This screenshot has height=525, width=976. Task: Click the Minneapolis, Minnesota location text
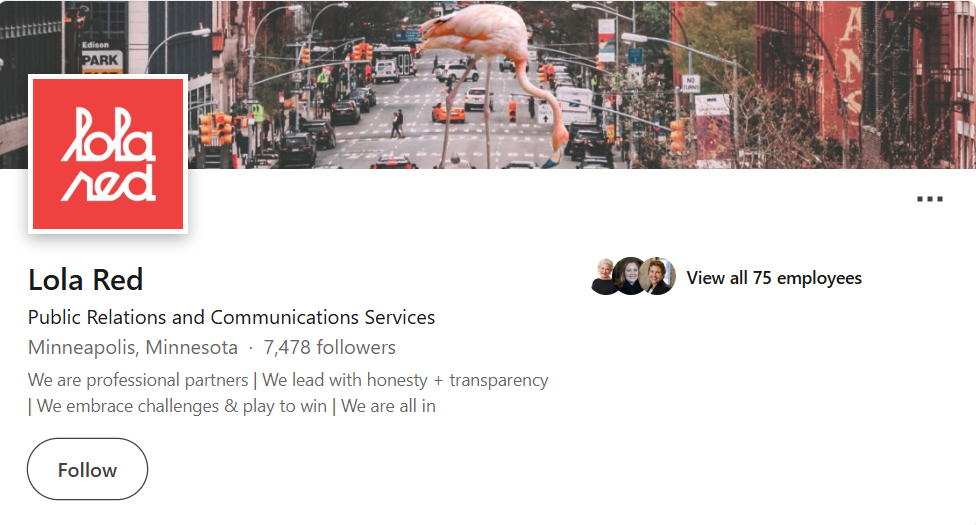[x=133, y=347]
